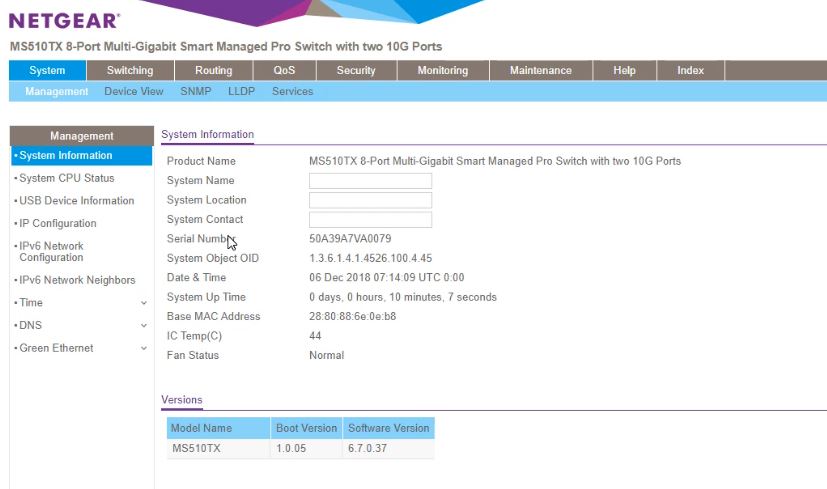The image size is (827, 489).
Task: Click the System Contact input field
Action: click(370, 220)
